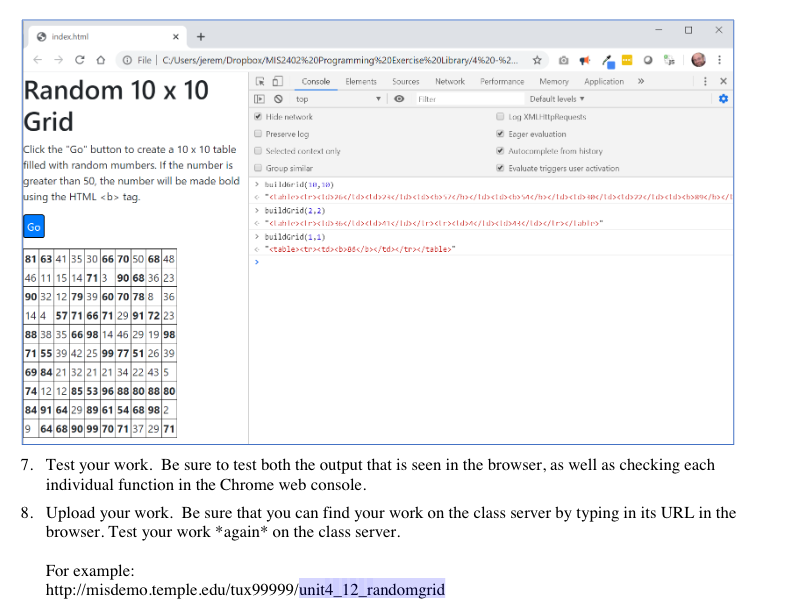Screen dimensions: 785x611
Task: Uncheck Evaluate triggers user activation
Action: click(x=500, y=168)
